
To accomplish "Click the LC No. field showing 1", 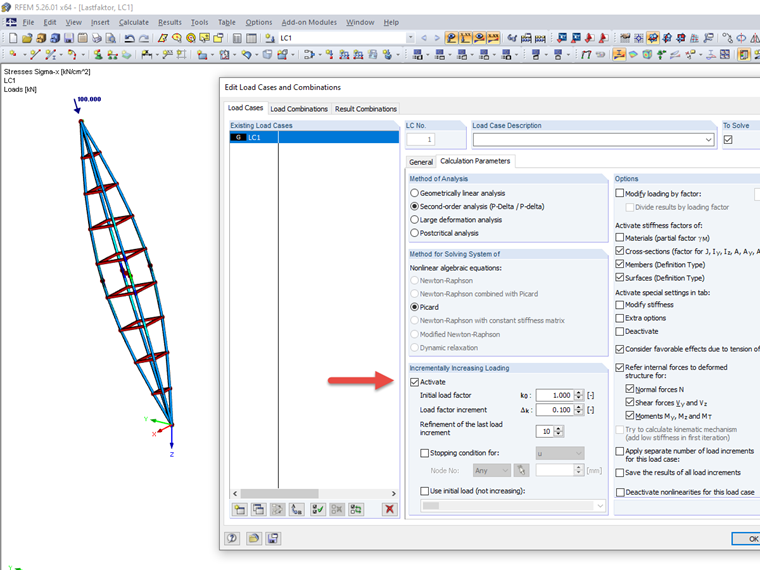I will (421, 140).
